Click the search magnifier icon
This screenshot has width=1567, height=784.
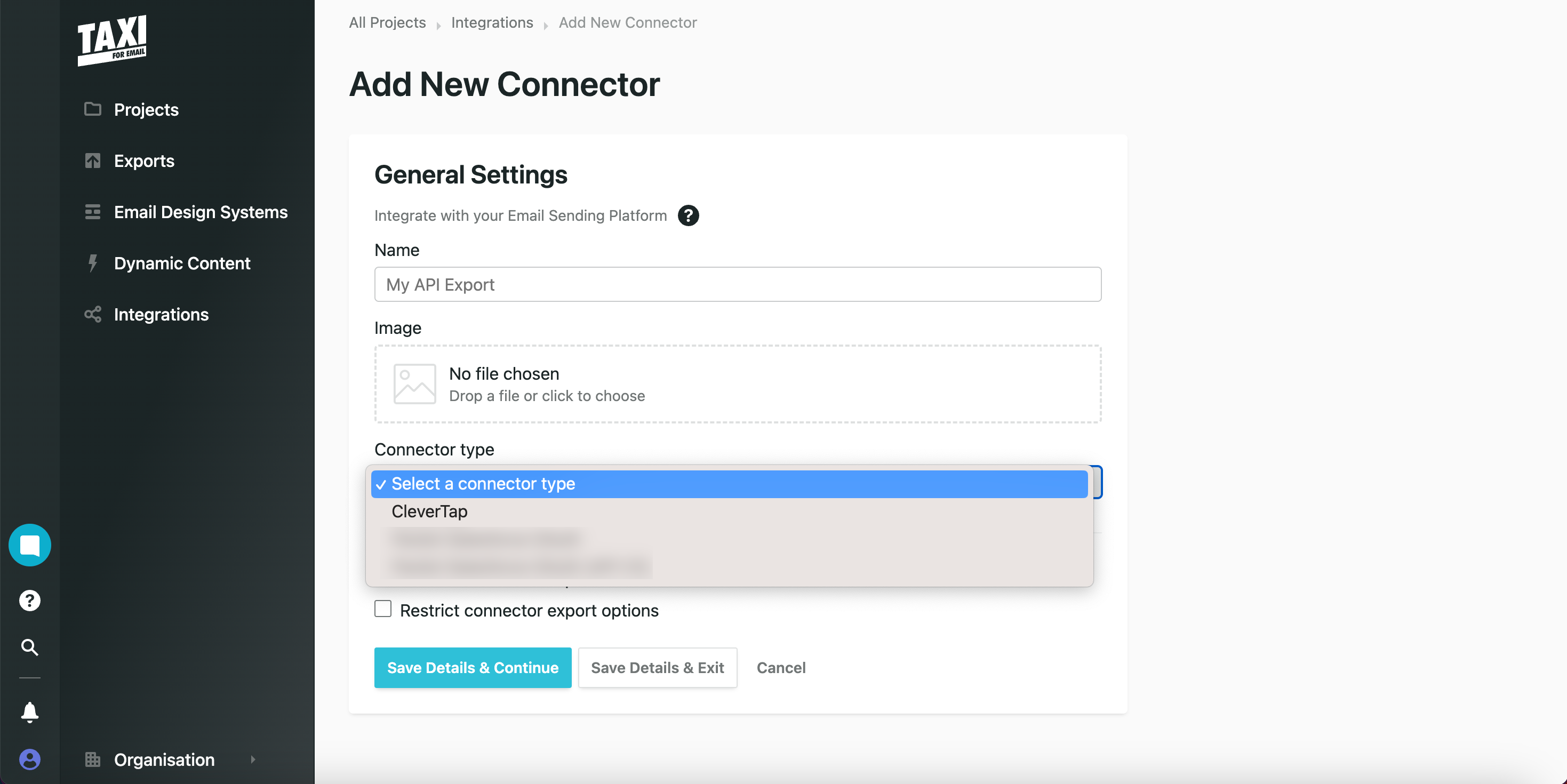(x=30, y=647)
